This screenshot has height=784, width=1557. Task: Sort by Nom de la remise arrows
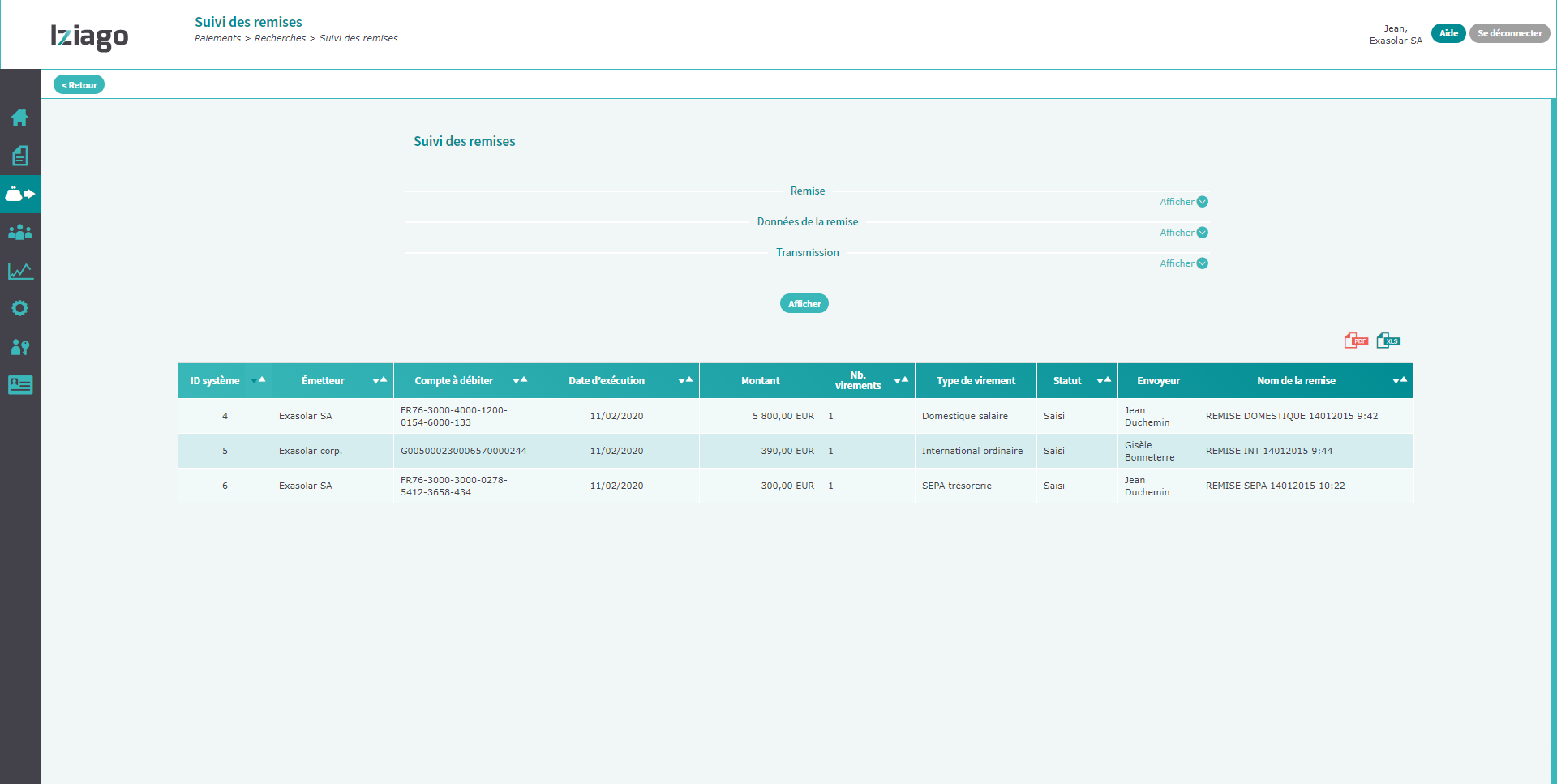(1400, 380)
